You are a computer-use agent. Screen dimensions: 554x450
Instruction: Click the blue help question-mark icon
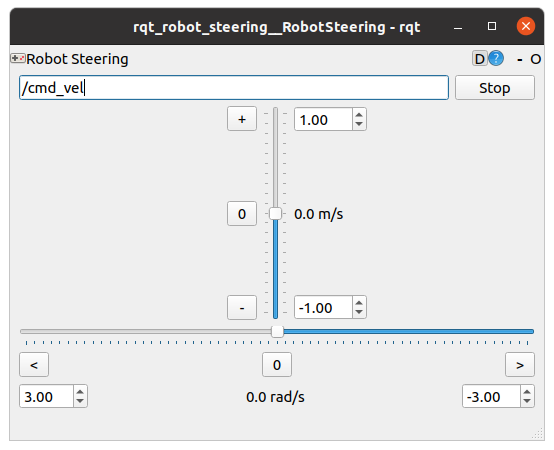coord(496,59)
